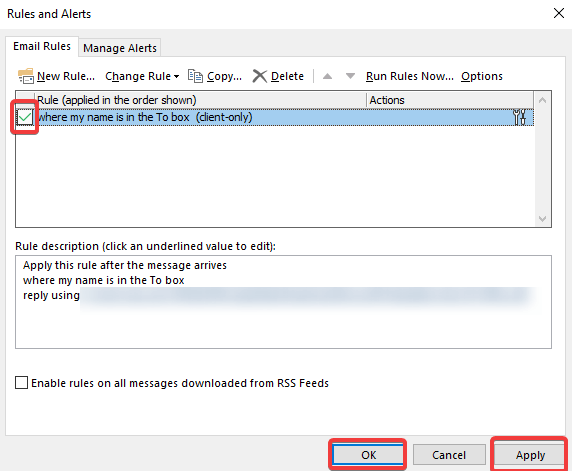Click Run Rules Now...
The image size is (572, 471).
tap(410, 76)
